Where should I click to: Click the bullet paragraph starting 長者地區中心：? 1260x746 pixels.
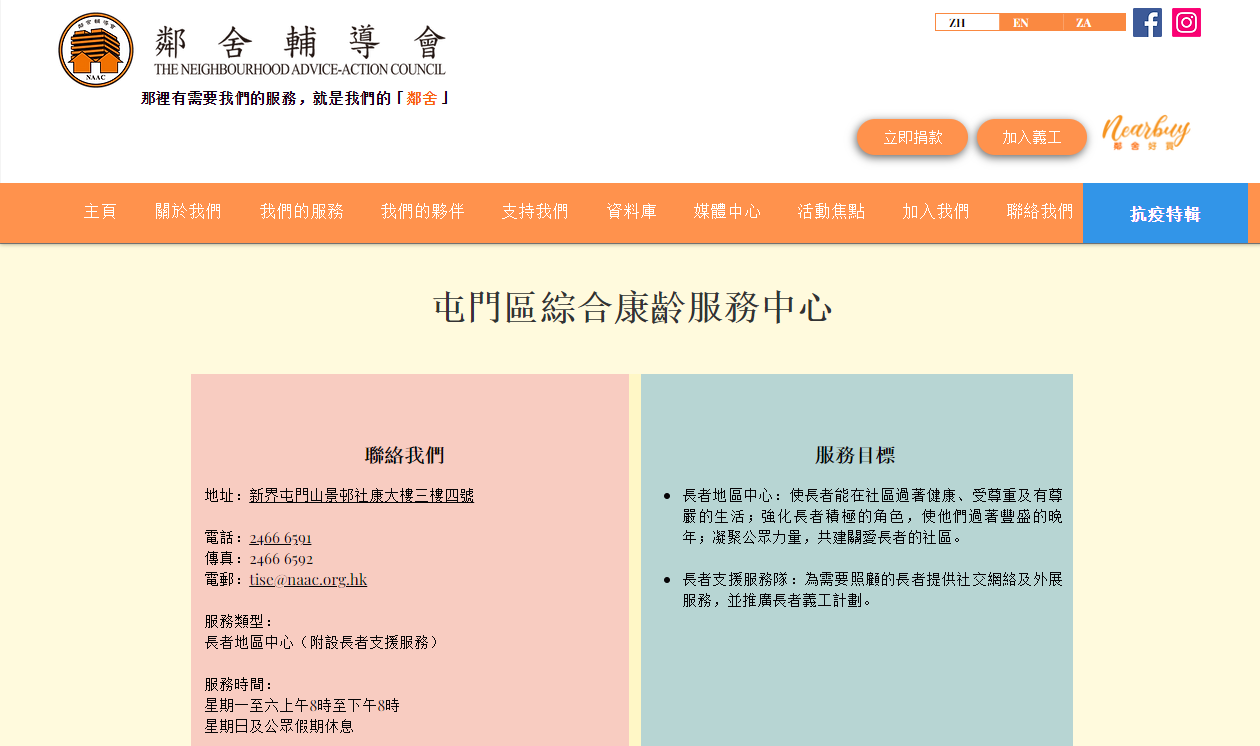[x=872, y=516]
